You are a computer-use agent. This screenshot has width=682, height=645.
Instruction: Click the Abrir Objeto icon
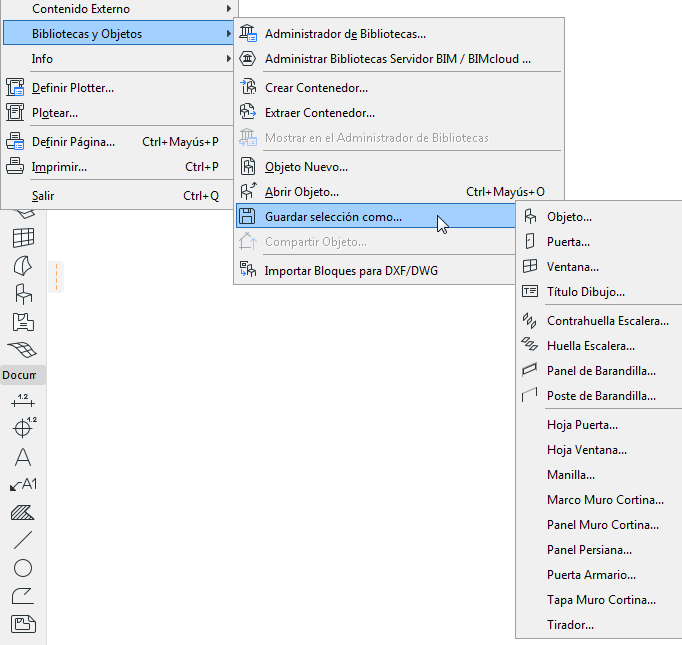click(x=248, y=191)
